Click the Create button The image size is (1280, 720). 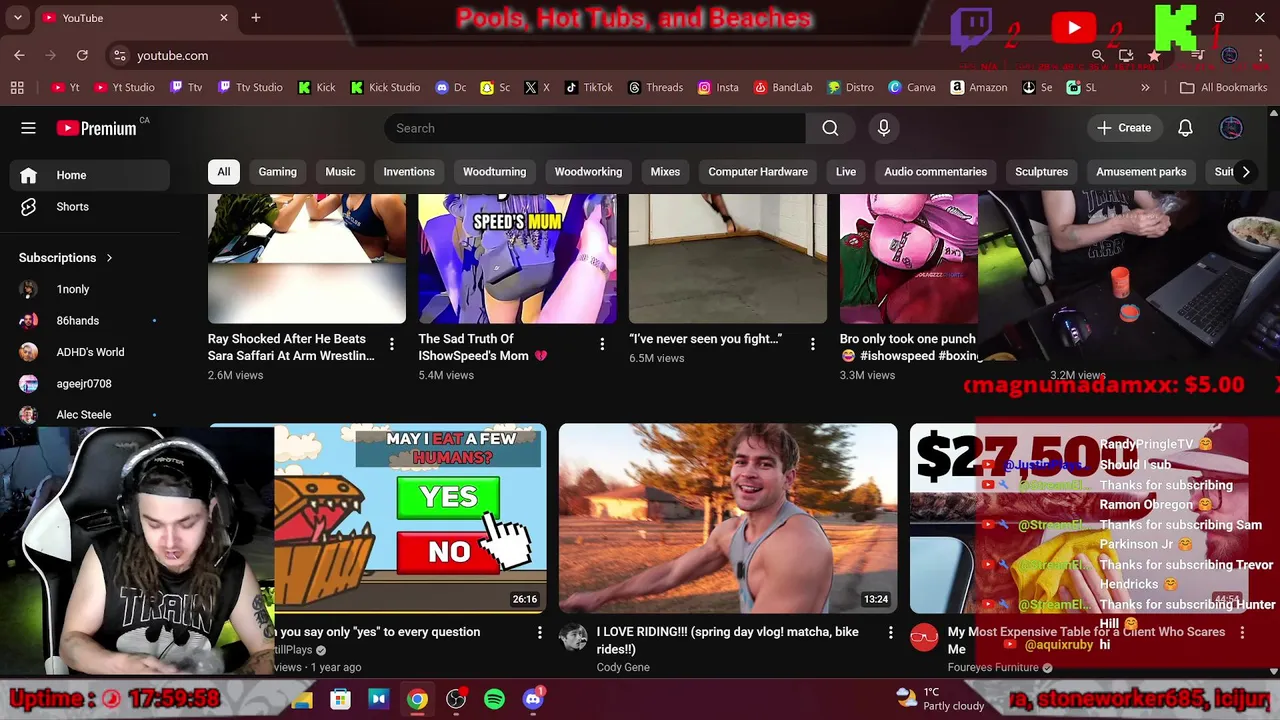[x=1124, y=128]
